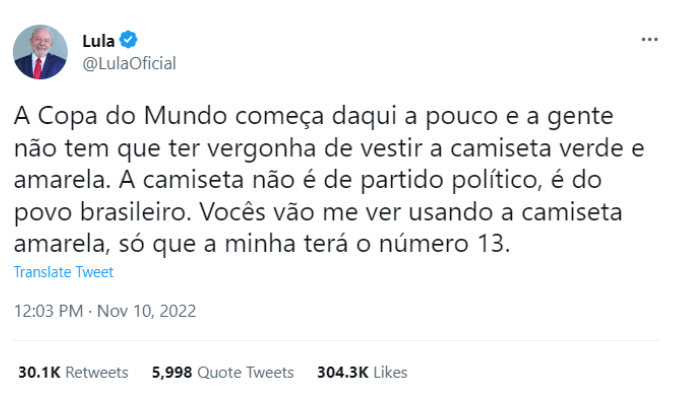Viewport: 686px width, 407px height.
Task: Click the 30.1K retweet count number
Action: (40, 372)
